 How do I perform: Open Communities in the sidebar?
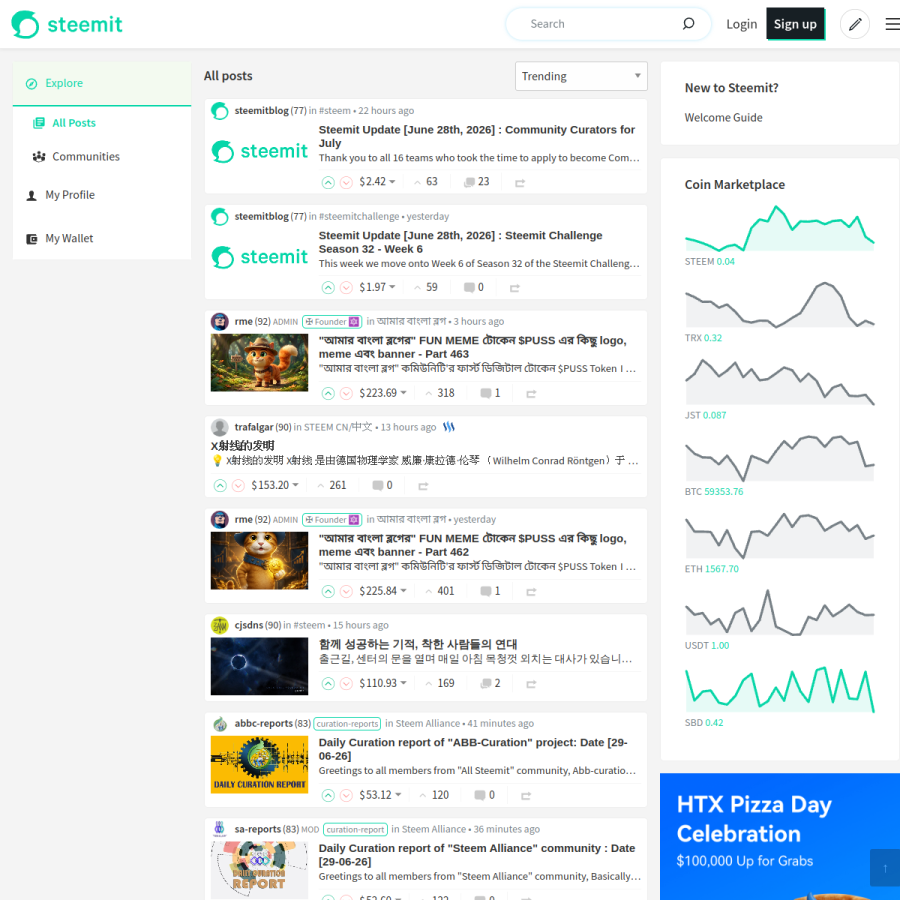(x=86, y=157)
